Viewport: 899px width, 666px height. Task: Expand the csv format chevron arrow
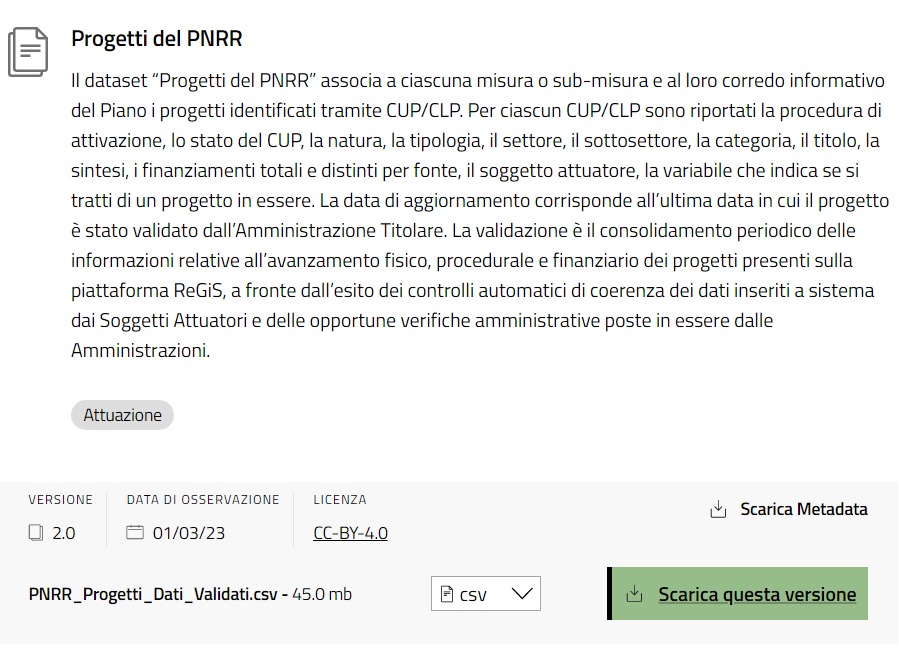(x=522, y=594)
